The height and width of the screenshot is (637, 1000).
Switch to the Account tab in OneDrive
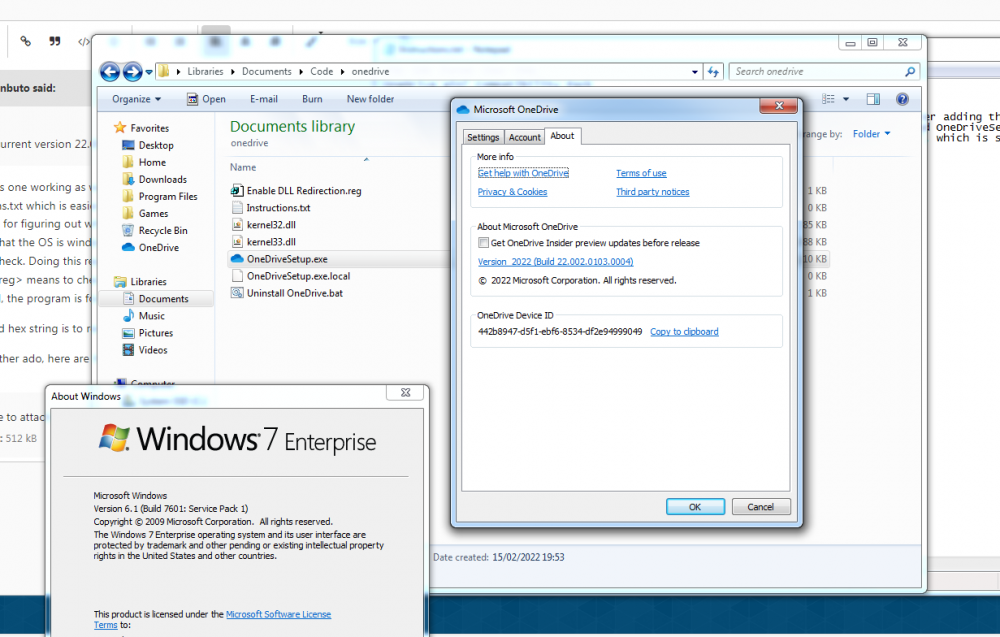pos(524,137)
